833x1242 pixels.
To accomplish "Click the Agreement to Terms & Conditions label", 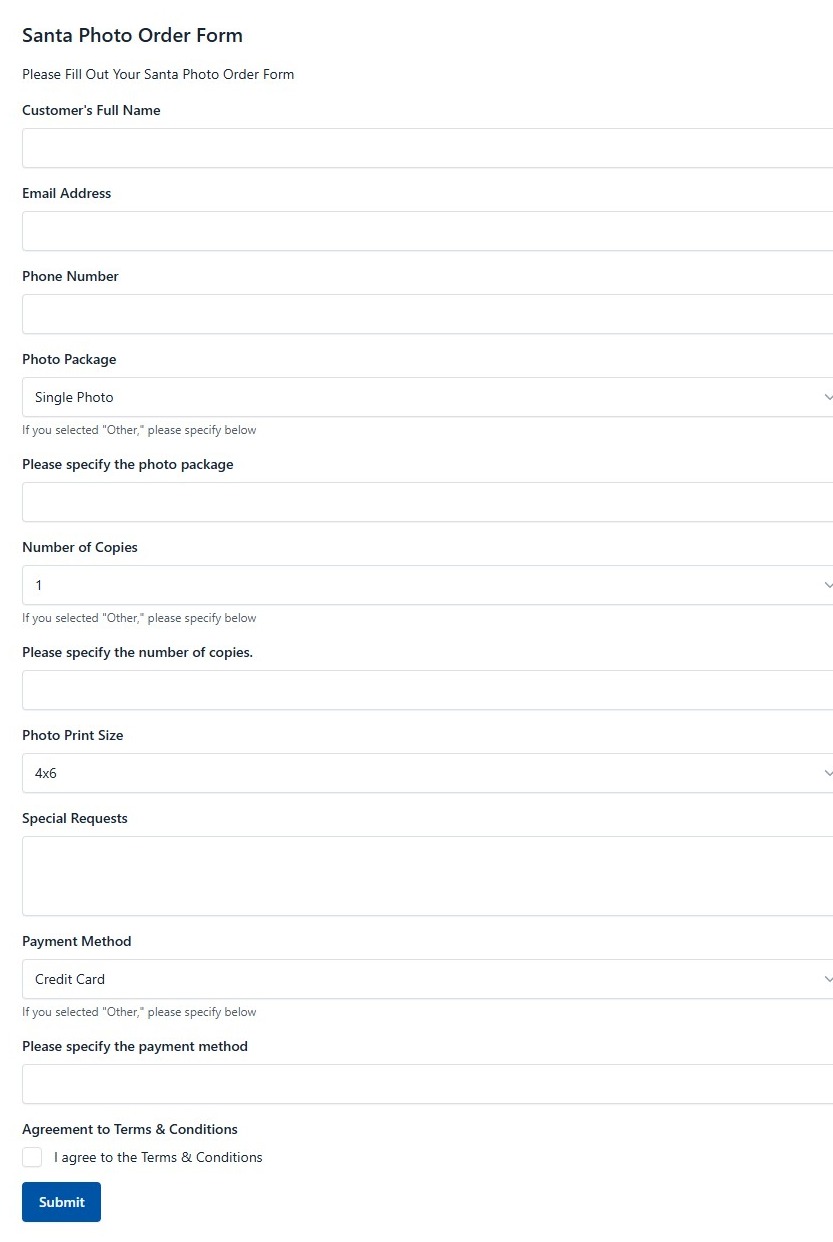I will [130, 1129].
